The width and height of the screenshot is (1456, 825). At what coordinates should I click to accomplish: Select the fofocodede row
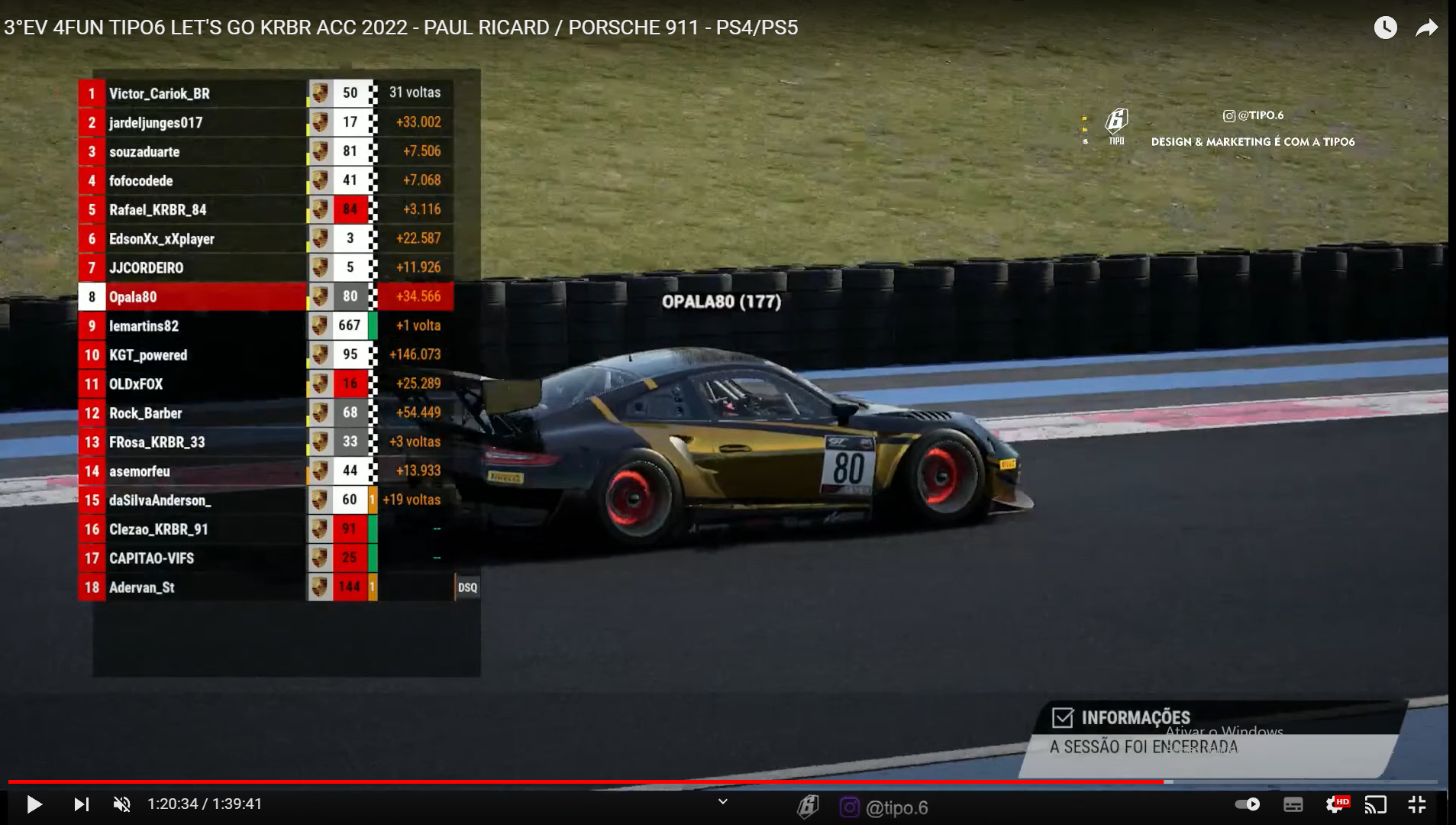coord(266,180)
